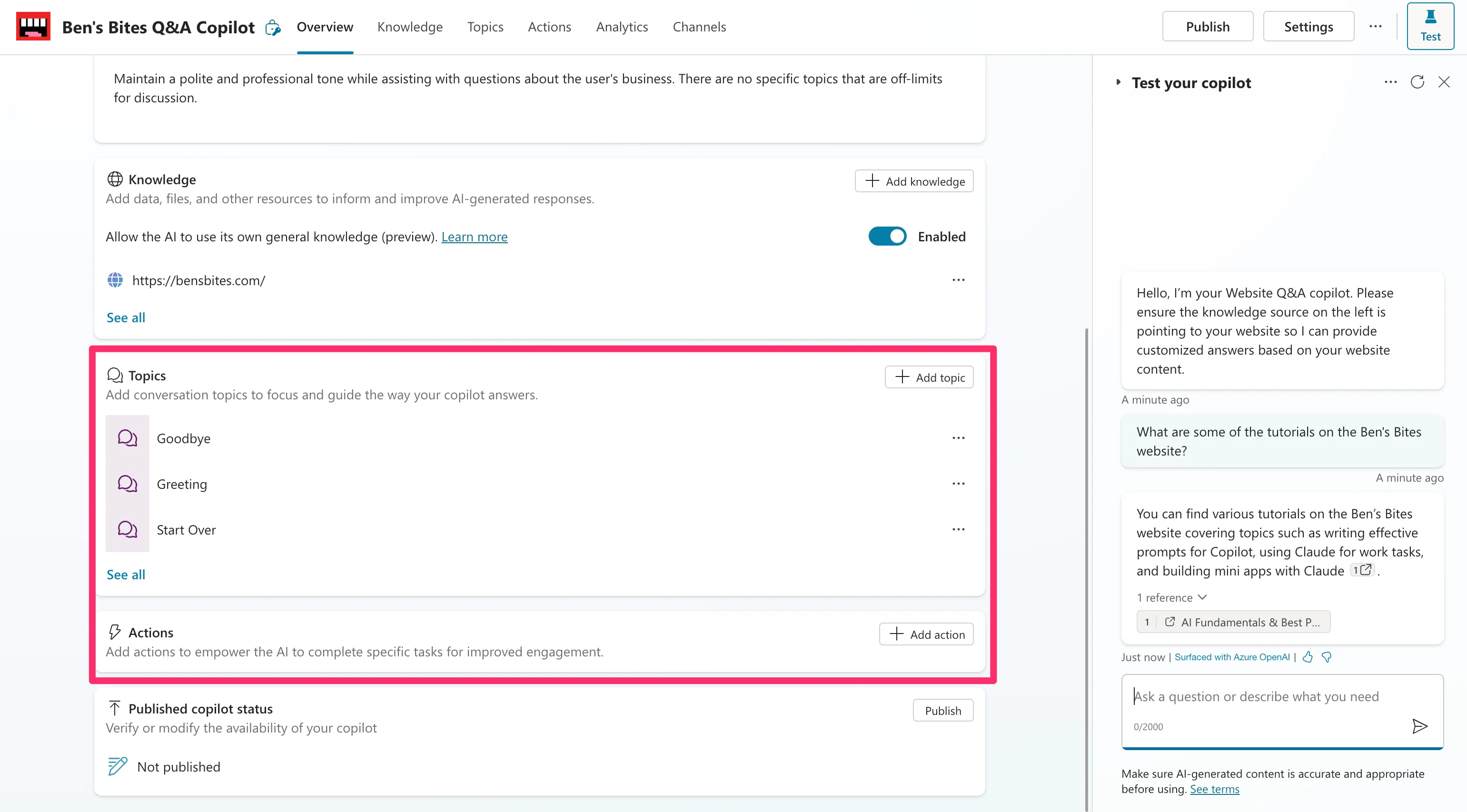The width and height of the screenshot is (1467, 812).
Task: Click the Add topic button
Action: 929,377
